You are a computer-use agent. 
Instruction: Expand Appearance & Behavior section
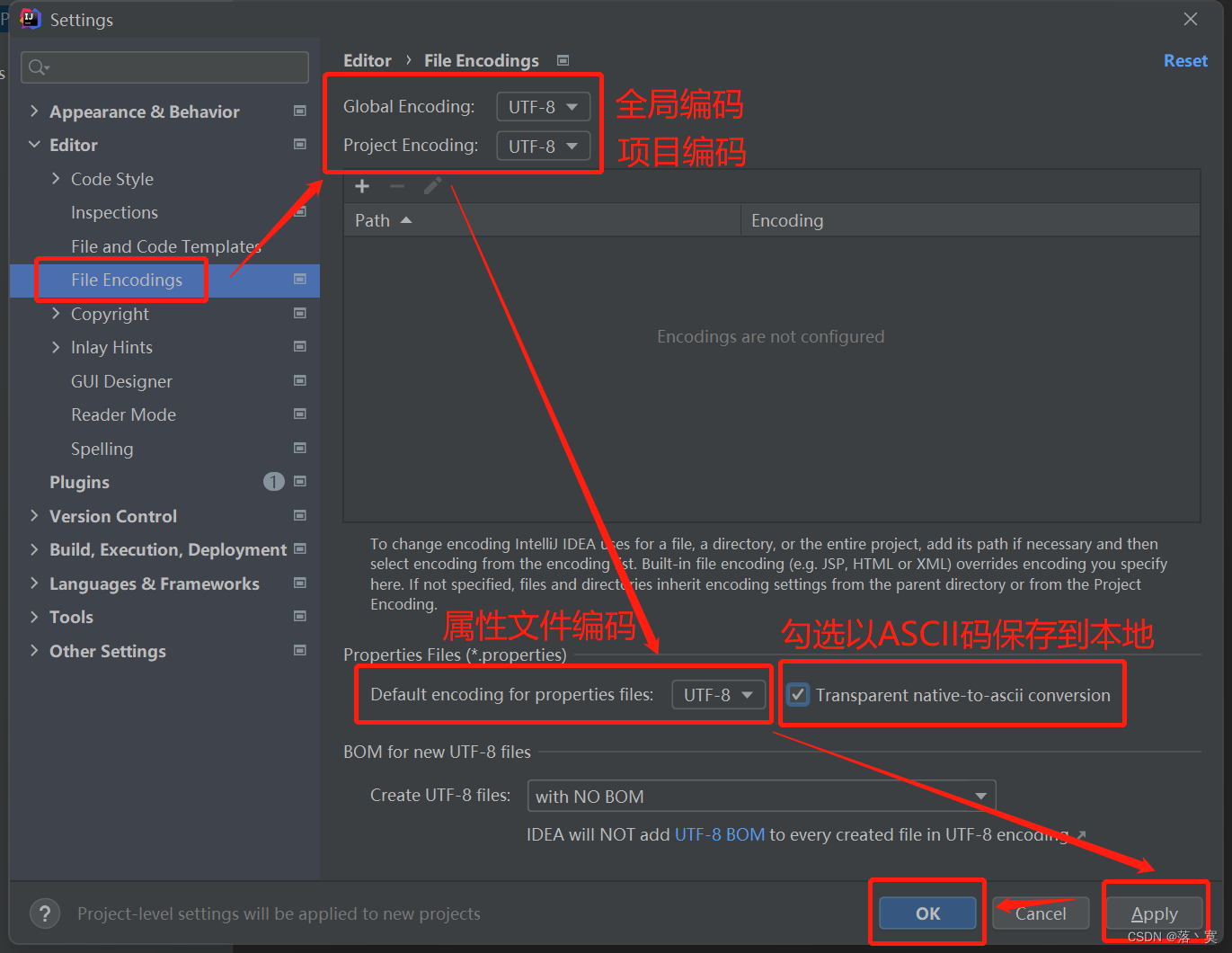coord(34,111)
